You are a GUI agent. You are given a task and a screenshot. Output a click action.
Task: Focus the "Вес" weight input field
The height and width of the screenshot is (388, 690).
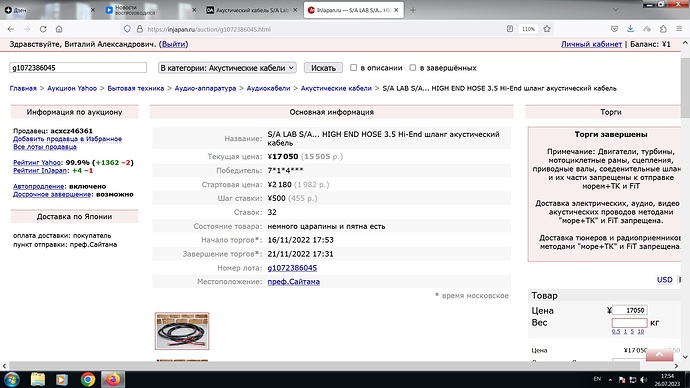click(x=629, y=323)
